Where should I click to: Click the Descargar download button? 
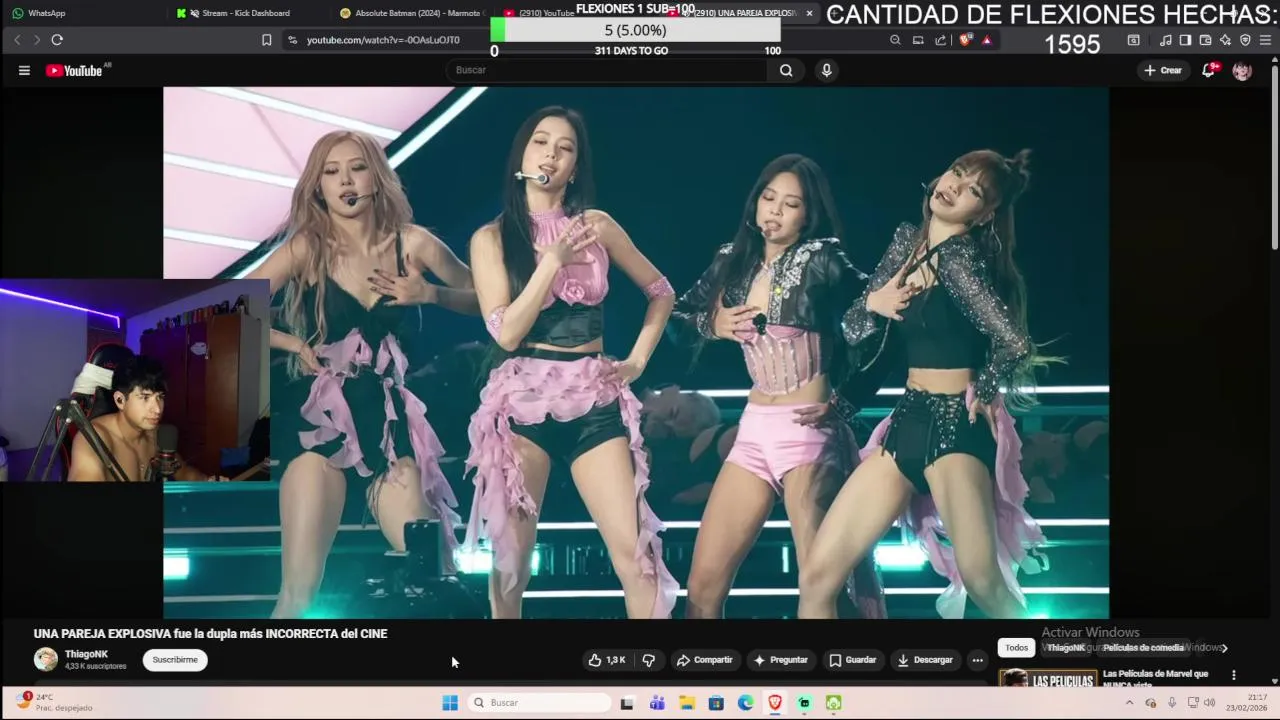tap(925, 660)
